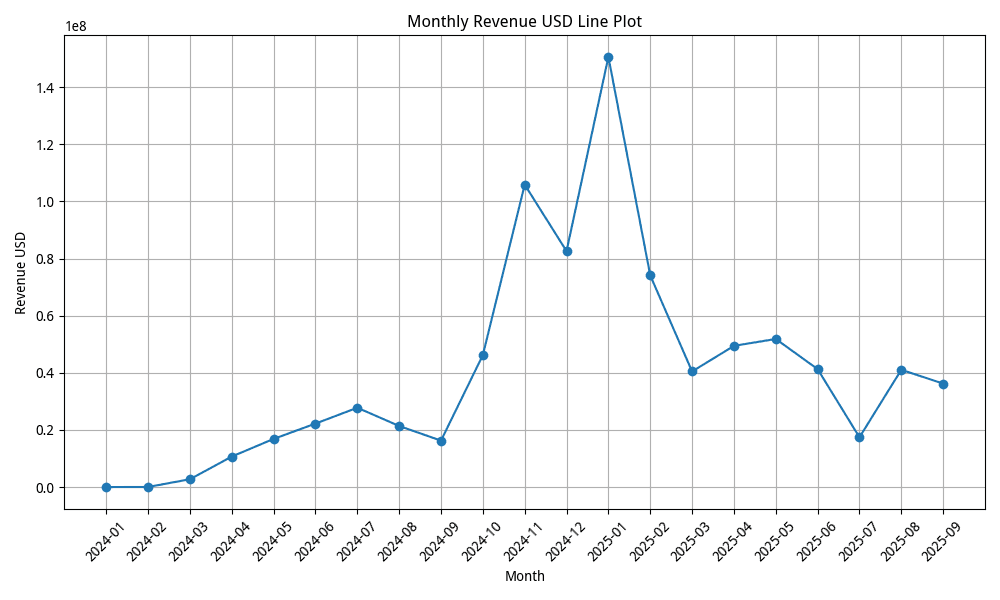Click the Month x-axis label
Viewport: 1000px width, 600px height.
524,576
